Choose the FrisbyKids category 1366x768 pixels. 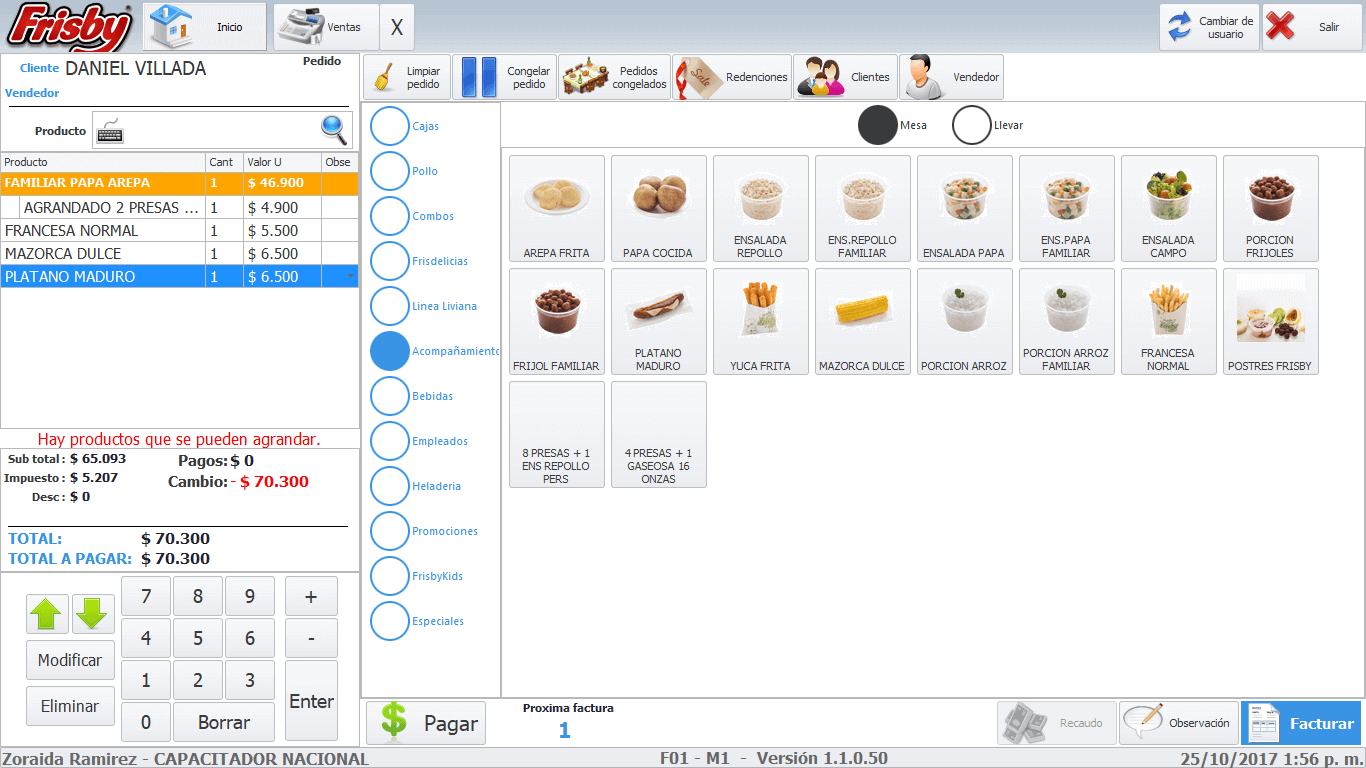390,576
